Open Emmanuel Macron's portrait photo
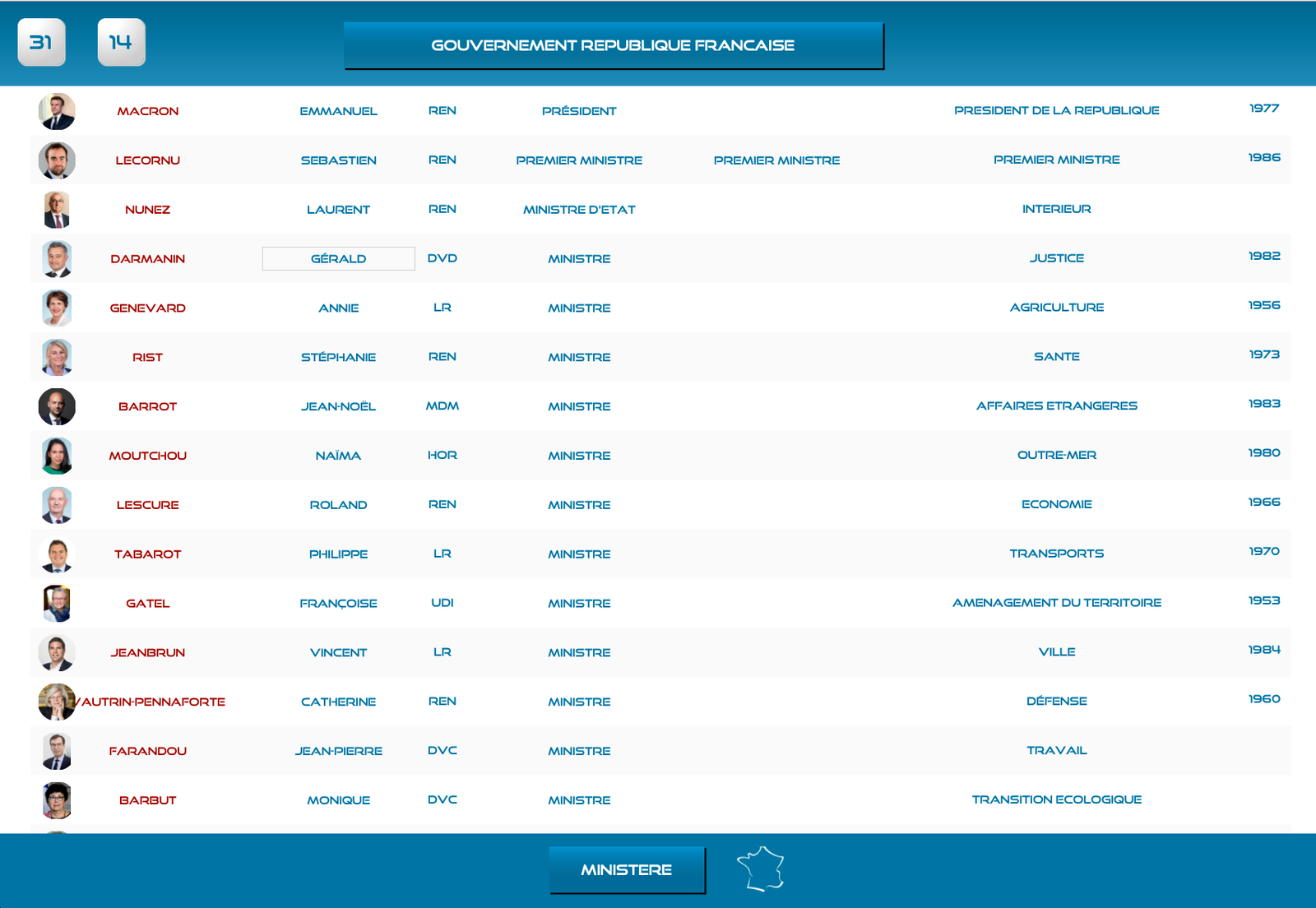 57,111
